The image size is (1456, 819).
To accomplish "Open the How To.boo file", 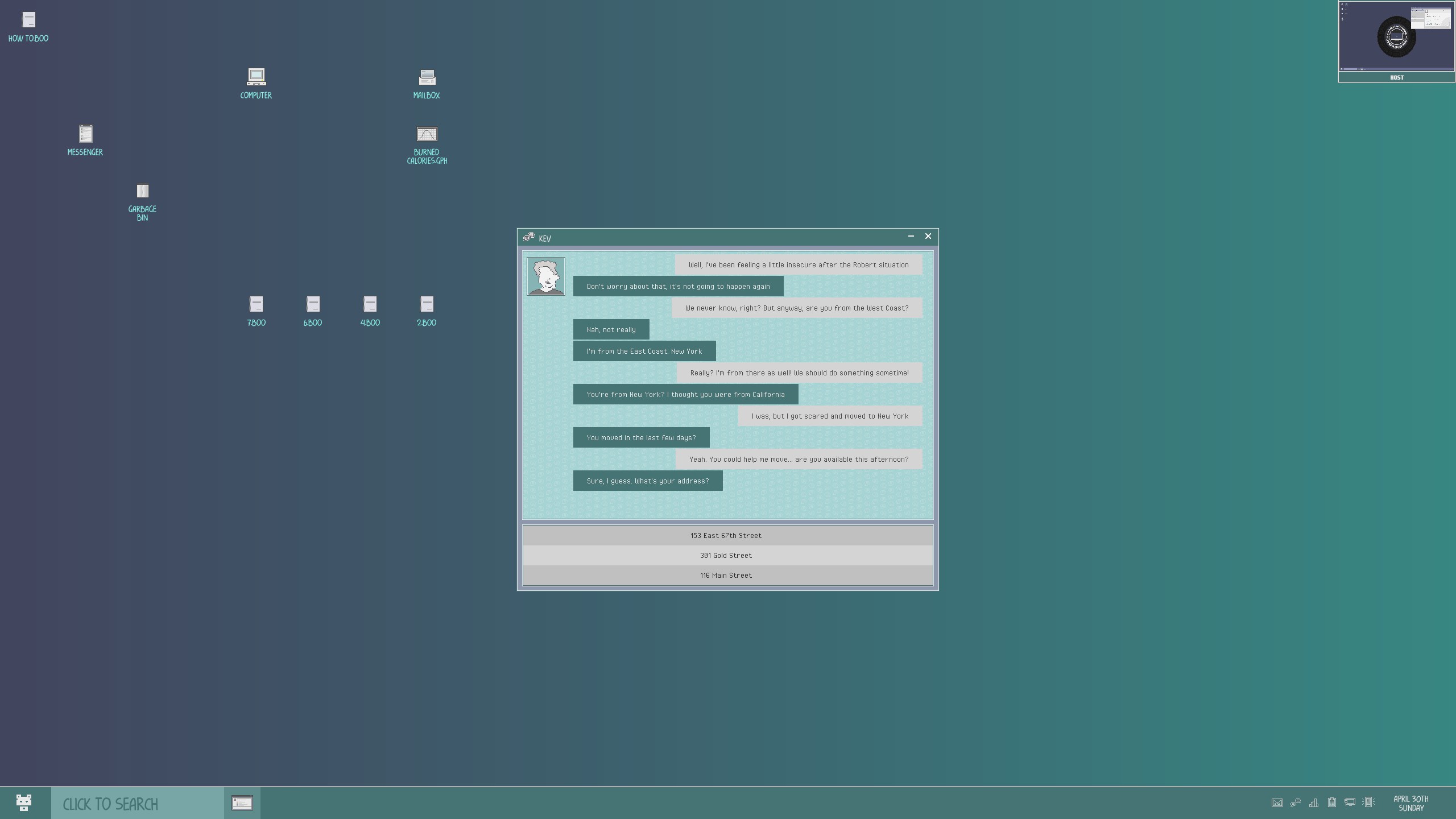I will pyautogui.click(x=28, y=20).
